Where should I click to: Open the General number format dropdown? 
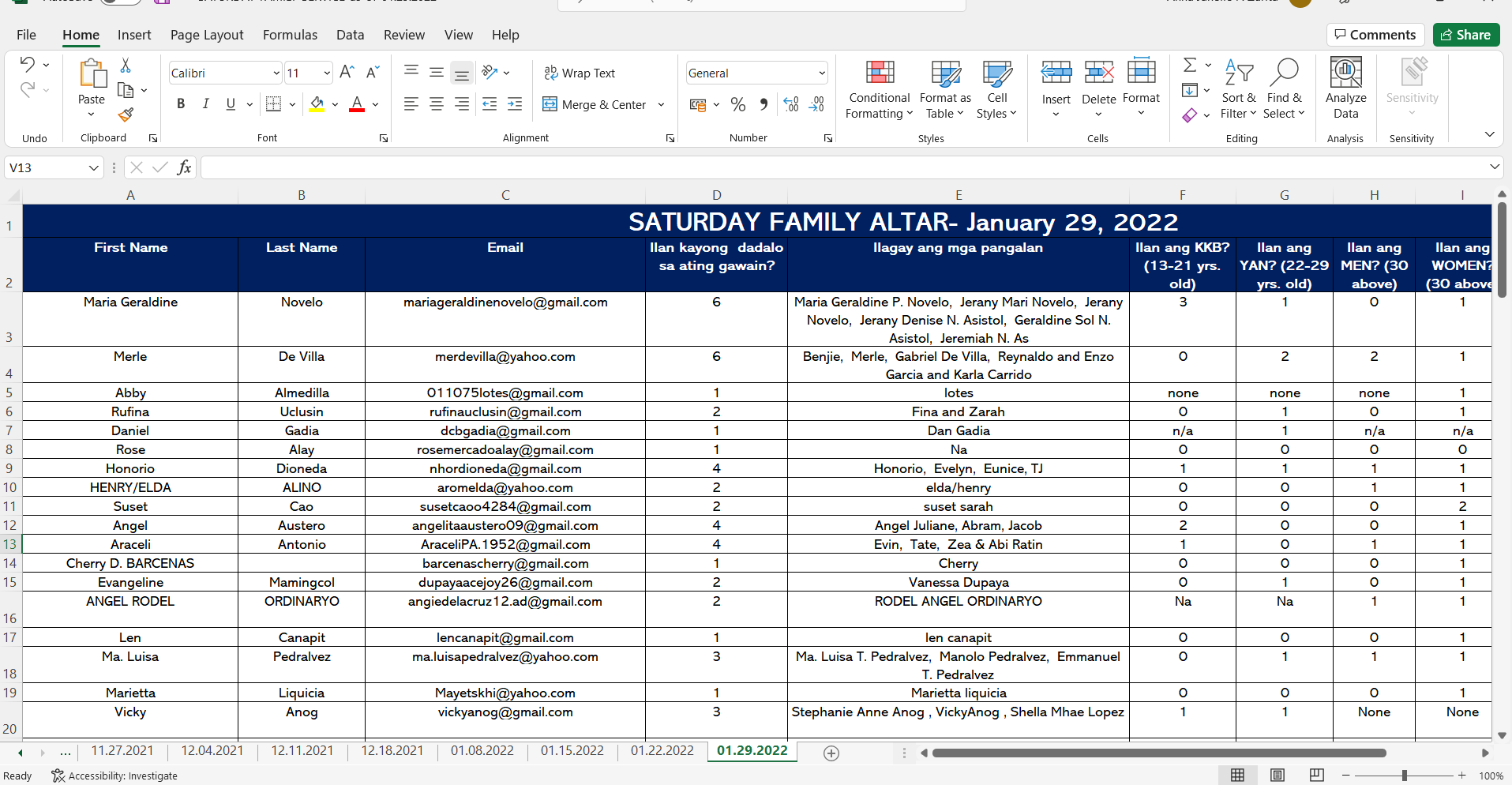822,73
